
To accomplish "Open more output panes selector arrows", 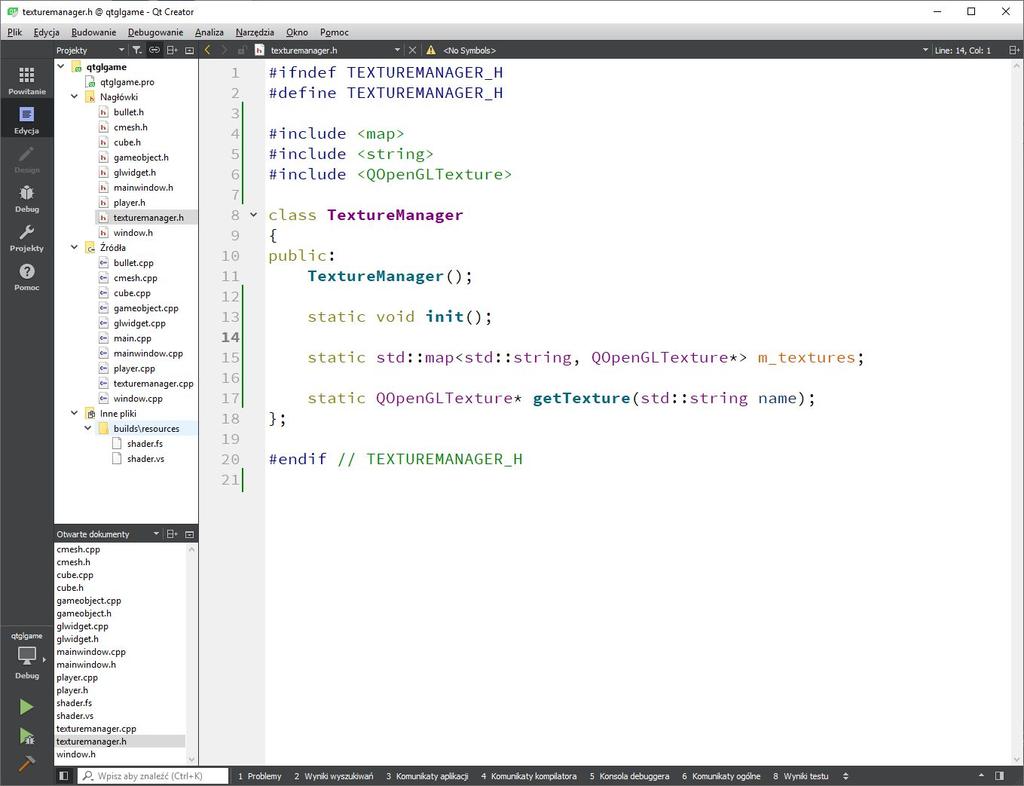I will (x=846, y=776).
